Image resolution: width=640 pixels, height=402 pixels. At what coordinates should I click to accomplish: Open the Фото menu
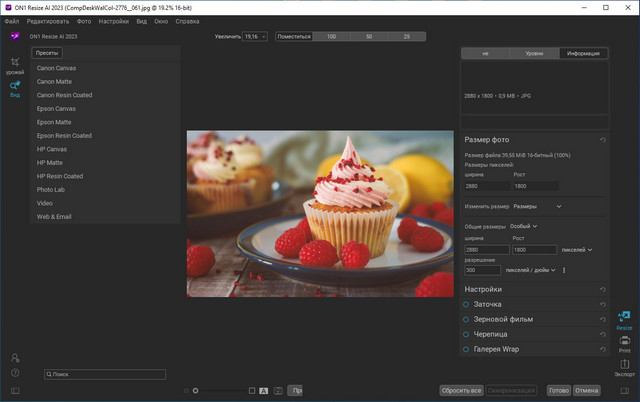(84, 20)
